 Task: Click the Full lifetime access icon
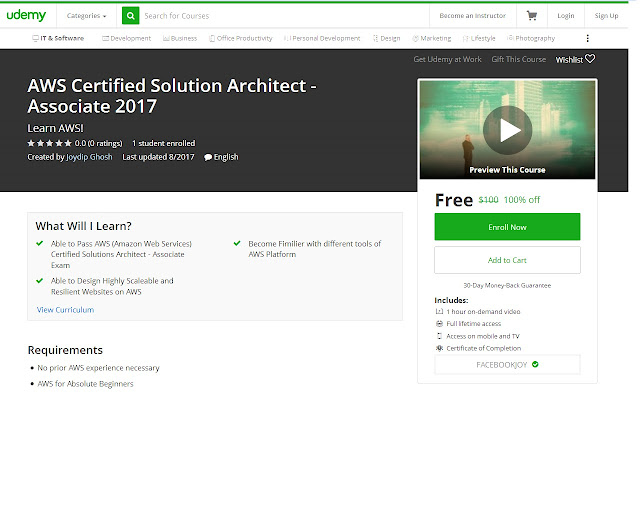439,323
